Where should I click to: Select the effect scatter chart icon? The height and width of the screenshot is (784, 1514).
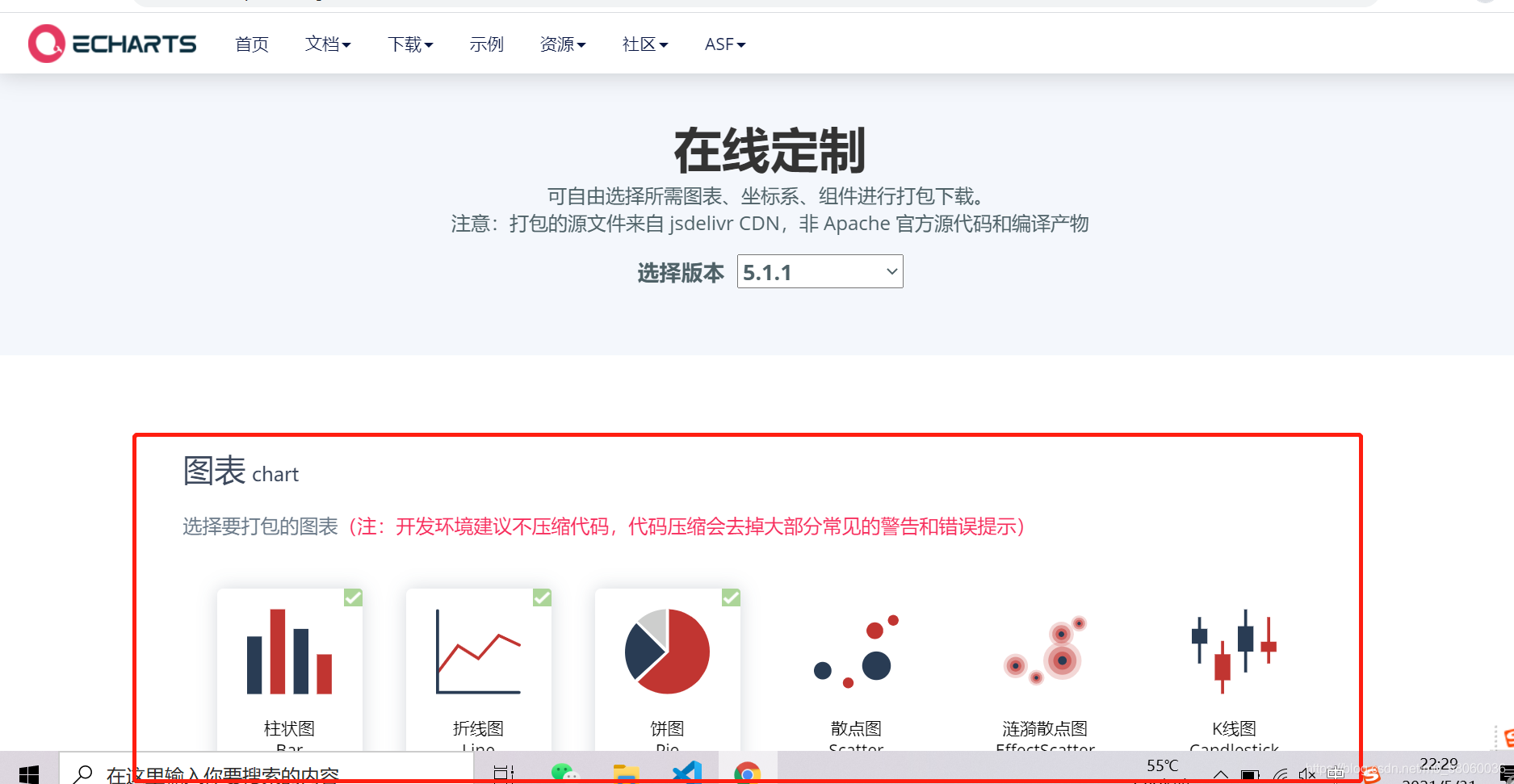pos(1045,651)
